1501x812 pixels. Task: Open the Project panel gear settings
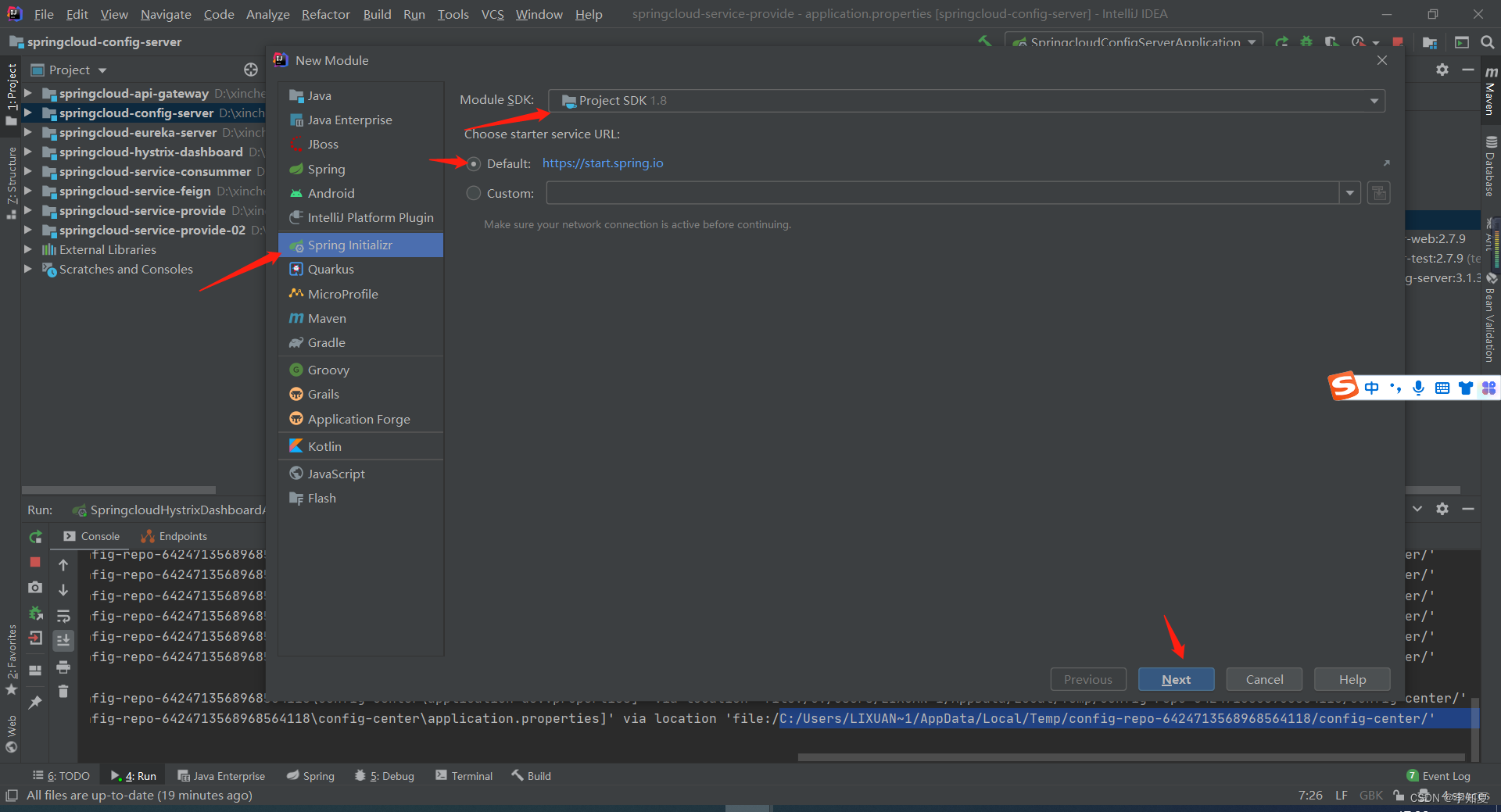(1442, 70)
